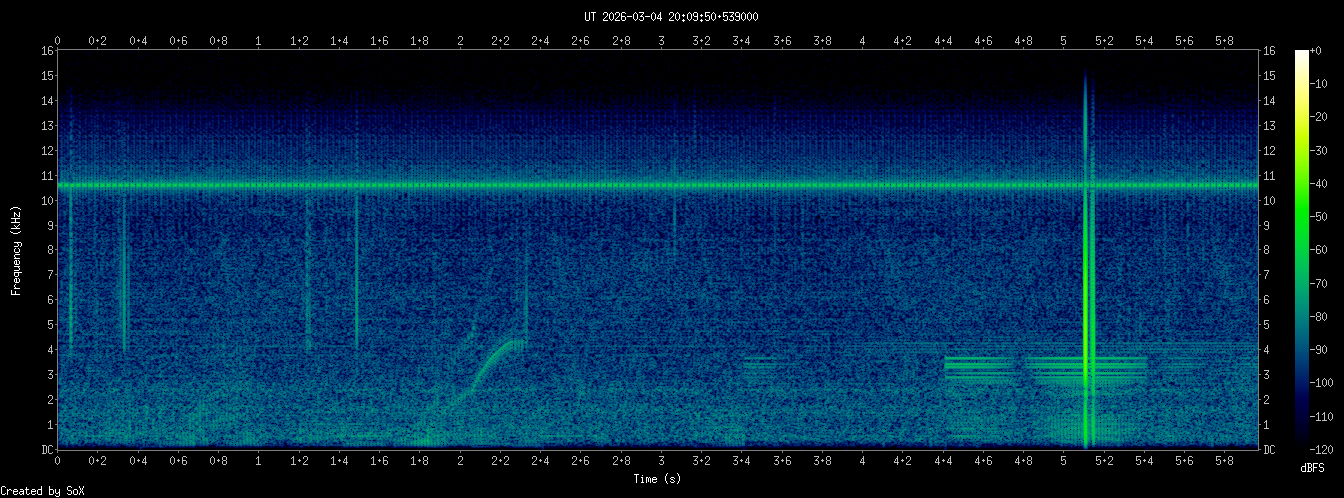Click the rising curved chirp near 2.2 seconds
1344x498 pixels.
point(492,358)
